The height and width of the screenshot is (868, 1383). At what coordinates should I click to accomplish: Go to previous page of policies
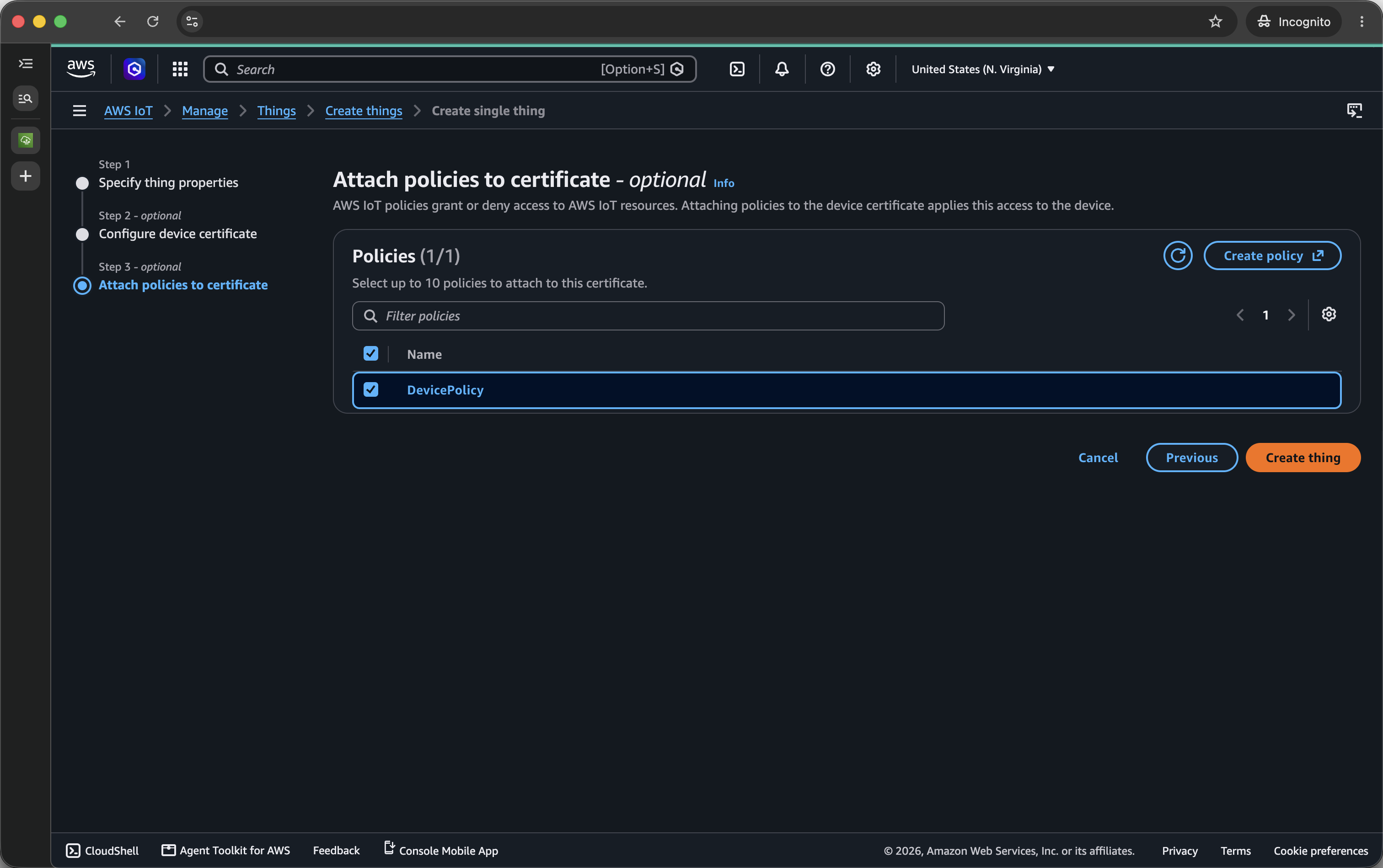(1240, 314)
